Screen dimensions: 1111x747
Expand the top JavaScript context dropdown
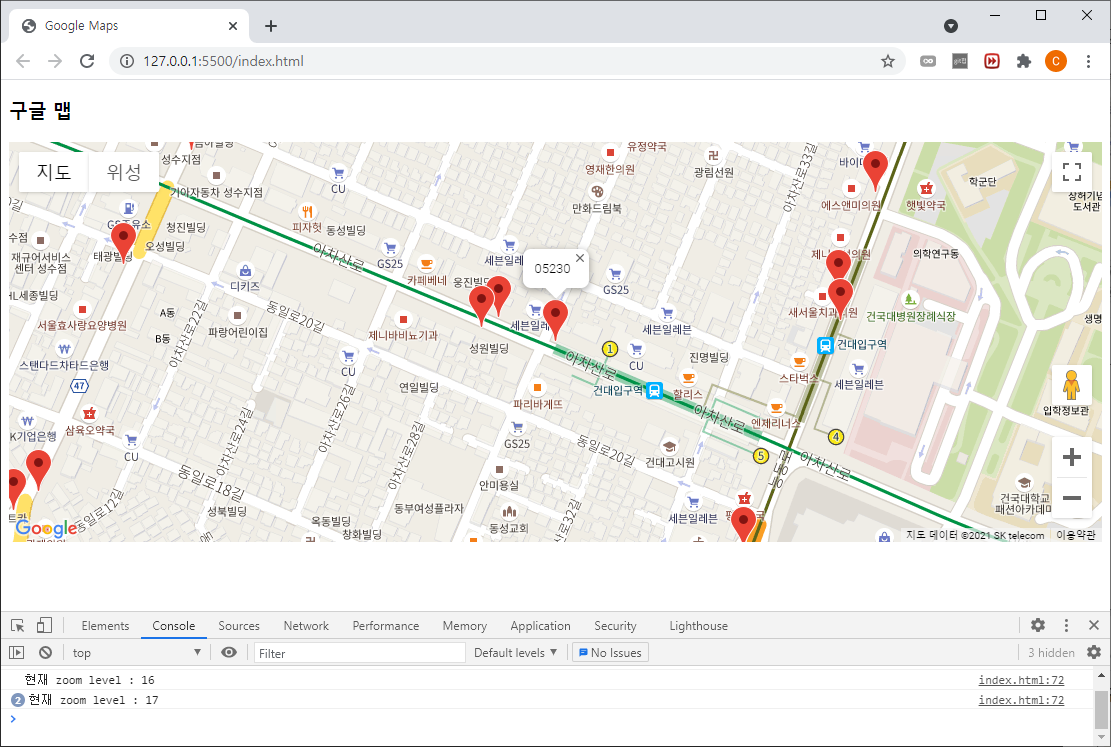(136, 652)
